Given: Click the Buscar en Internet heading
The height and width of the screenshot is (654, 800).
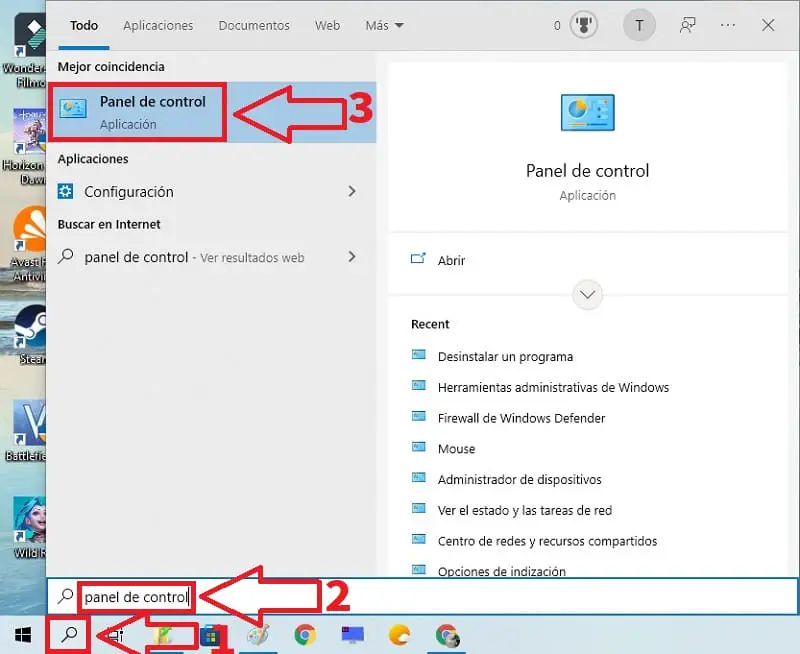Looking at the screenshot, I should pos(109,224).
